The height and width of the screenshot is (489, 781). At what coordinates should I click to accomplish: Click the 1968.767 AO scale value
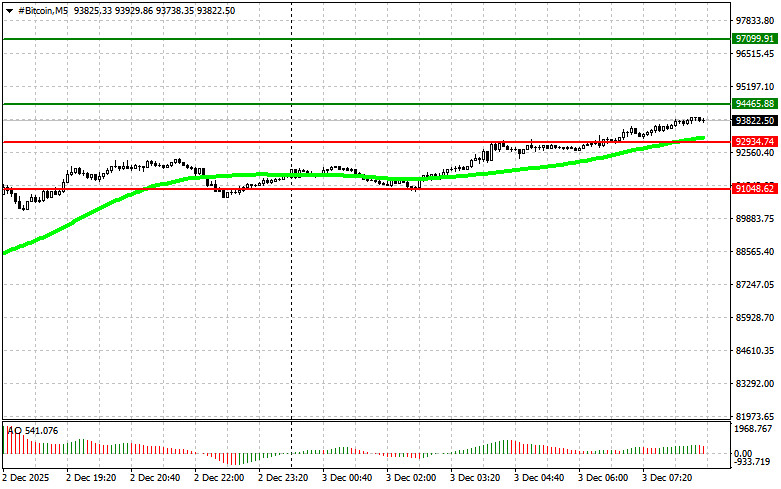pyautogui.click(x=755, y=429)
